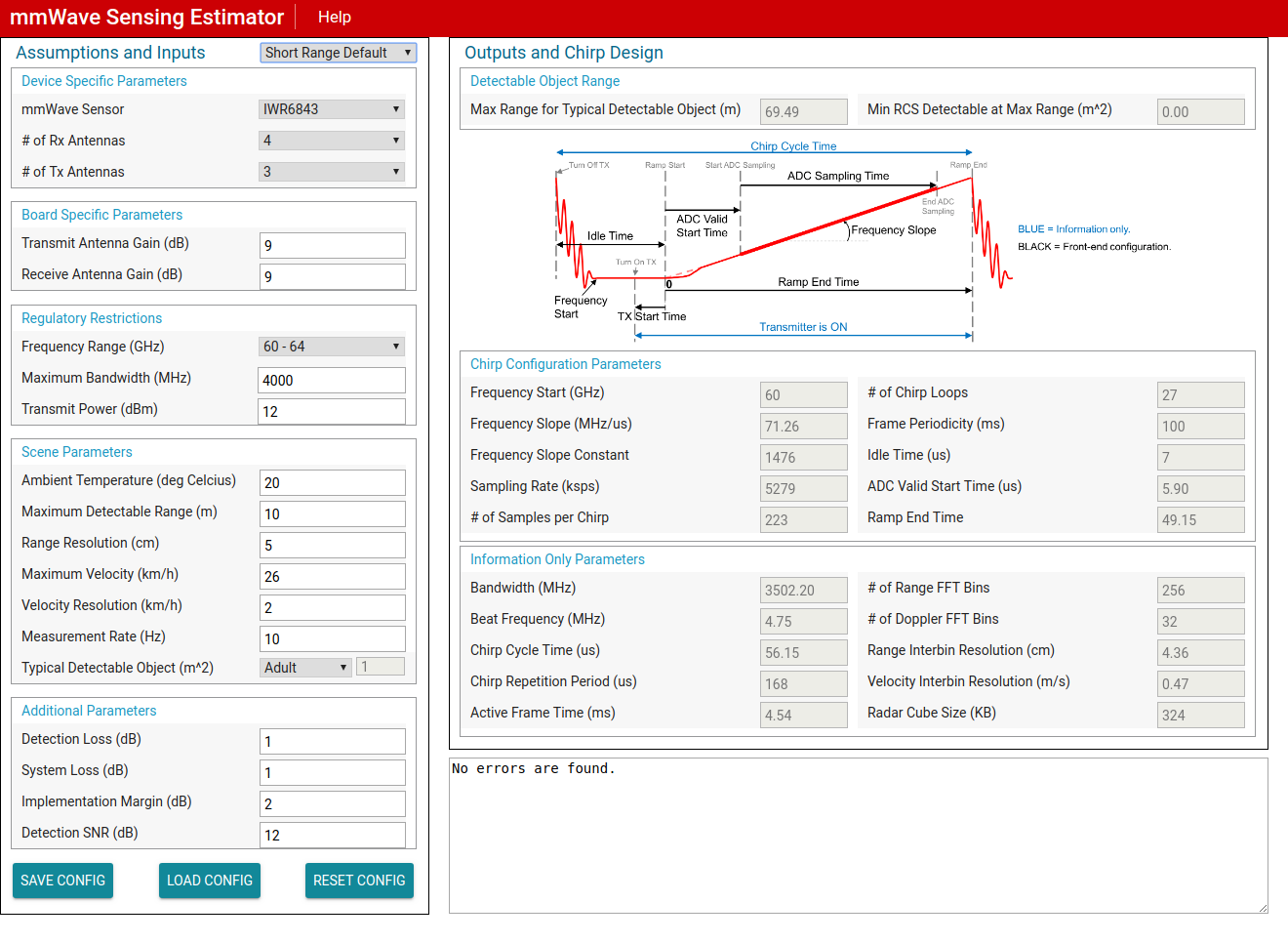Click the RESET CONFIG button

(x=359, y=880)
